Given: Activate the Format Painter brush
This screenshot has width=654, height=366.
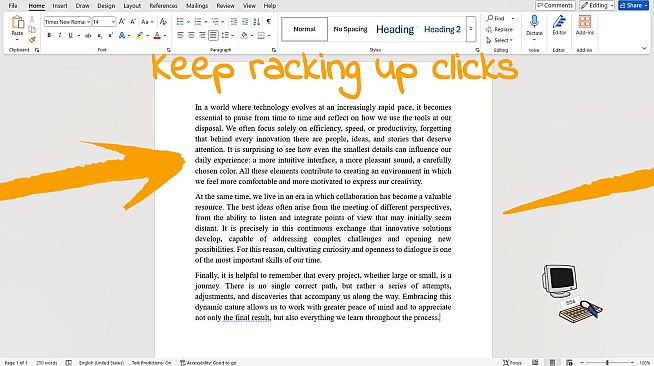Looking at the screenshot, I should [32, 40].
